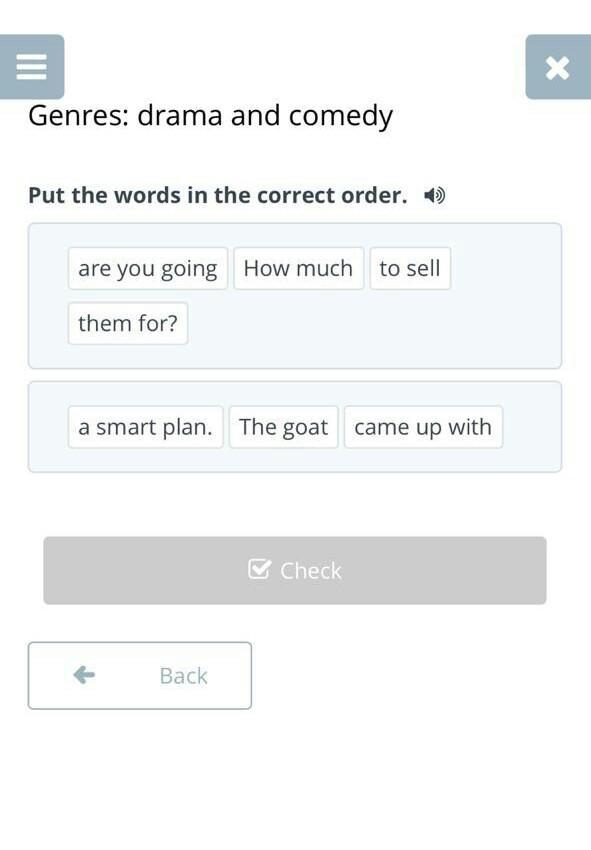Image resolution: width=591 pixels, height=850 pixels.
Task: Close the exercise with the X button
Action: pyautogui.click(x=558, y=67)
